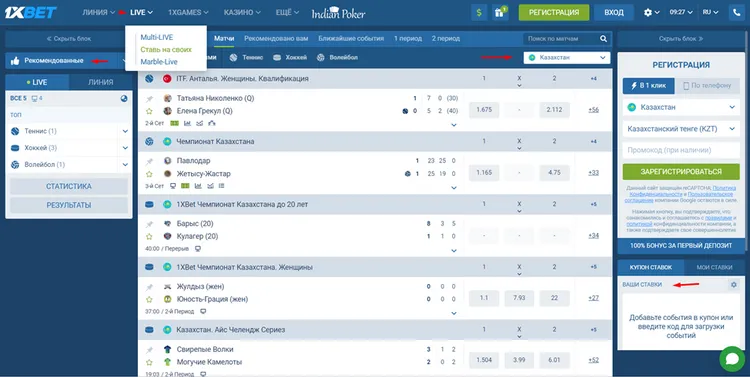Click the ЗАРЕГИСТРИРОВАТЬСЯ button
Image resolution: width=750 pixels, height=377 pixels.
pyautogui.click(x=681, y=172)
